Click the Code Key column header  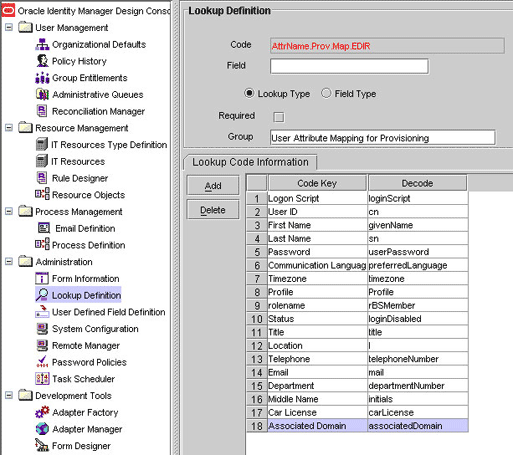(x=317, y=183)
